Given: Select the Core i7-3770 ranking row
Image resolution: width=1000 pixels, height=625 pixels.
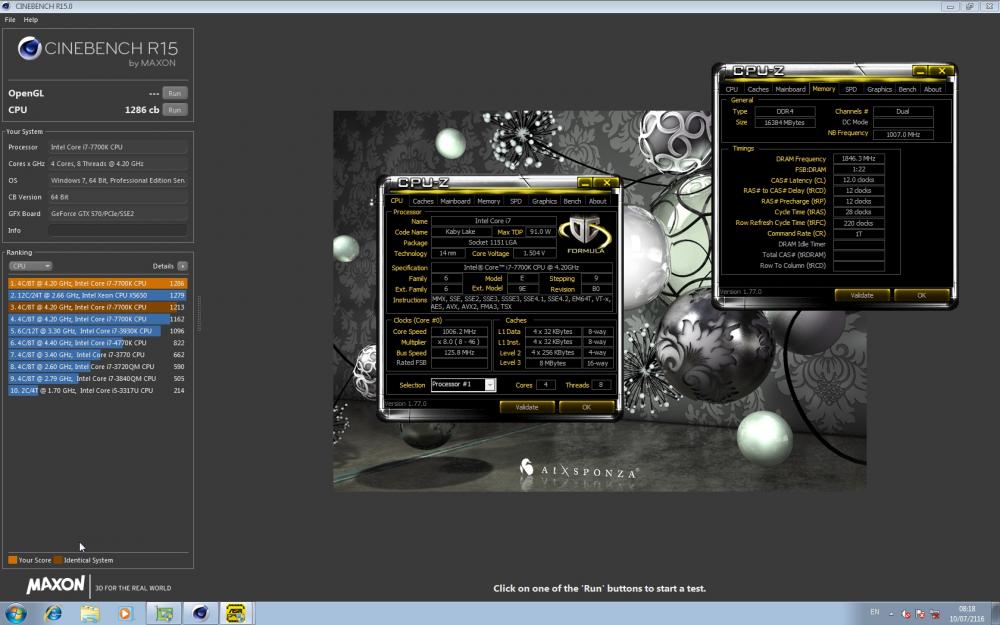Looking at the screenshot, I should [98, 355].
